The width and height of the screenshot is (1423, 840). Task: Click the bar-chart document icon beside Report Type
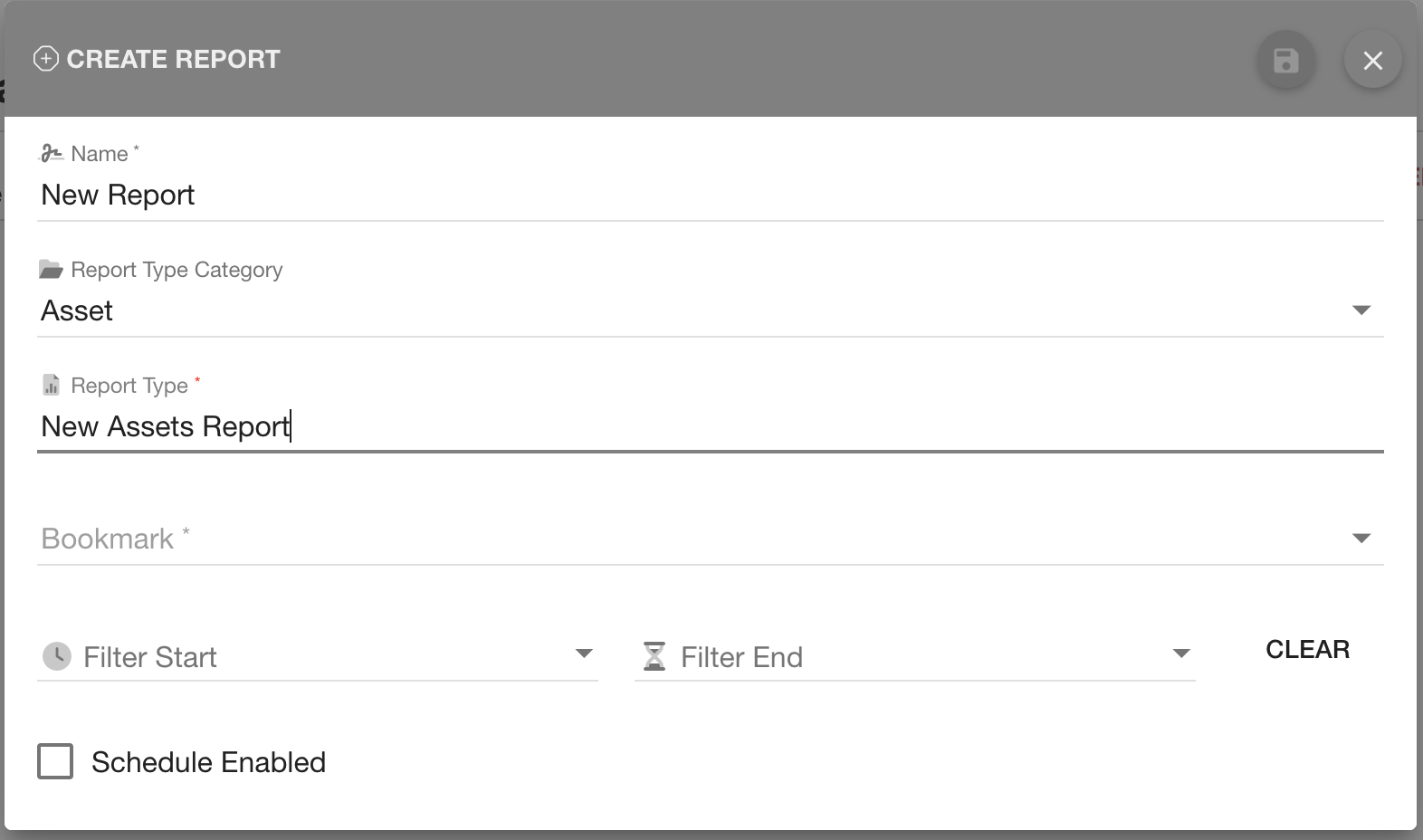click(52, 384)
